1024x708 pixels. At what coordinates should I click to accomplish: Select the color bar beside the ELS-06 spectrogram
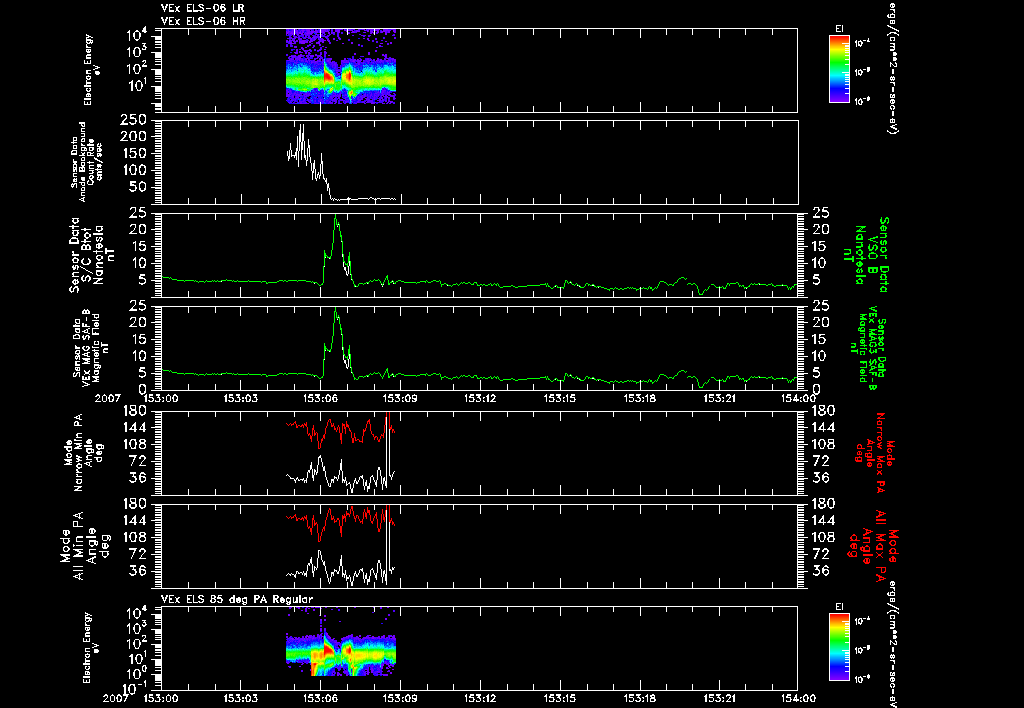tap(839, 69)
